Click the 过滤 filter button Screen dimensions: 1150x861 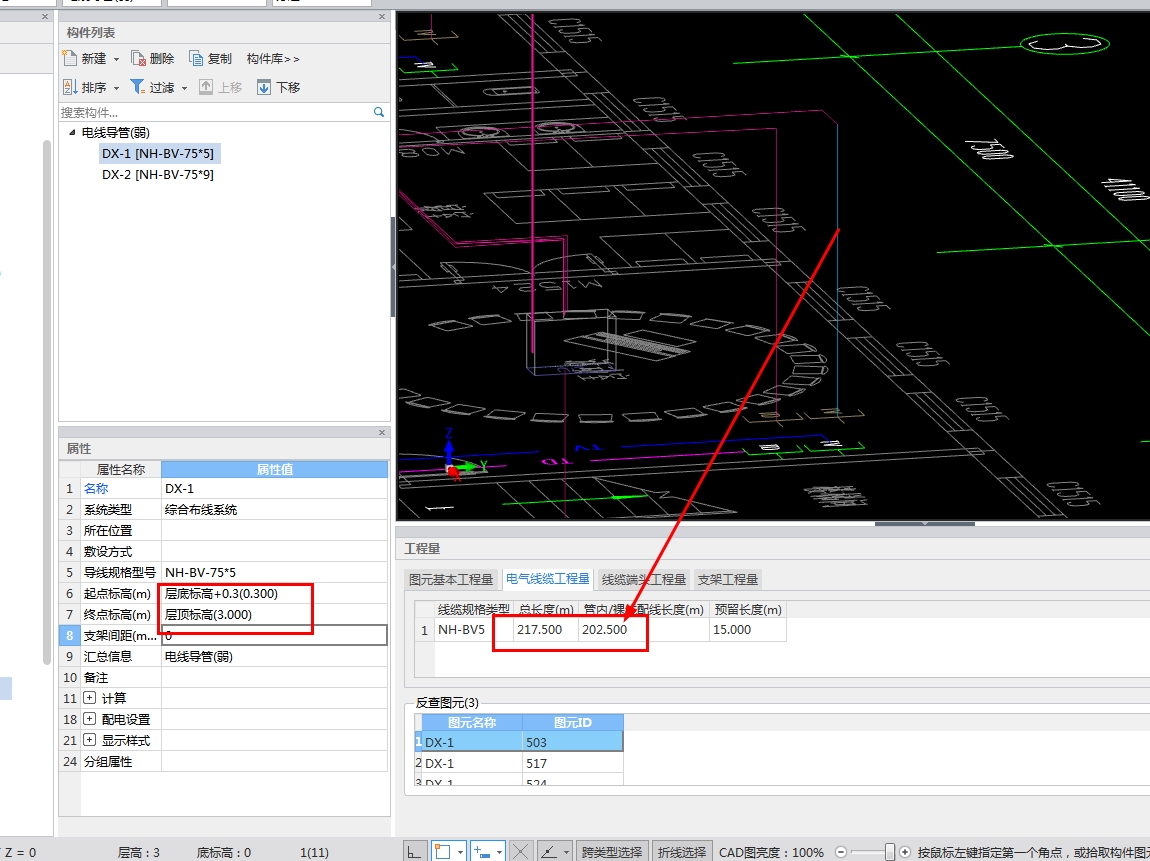point(153,87)
